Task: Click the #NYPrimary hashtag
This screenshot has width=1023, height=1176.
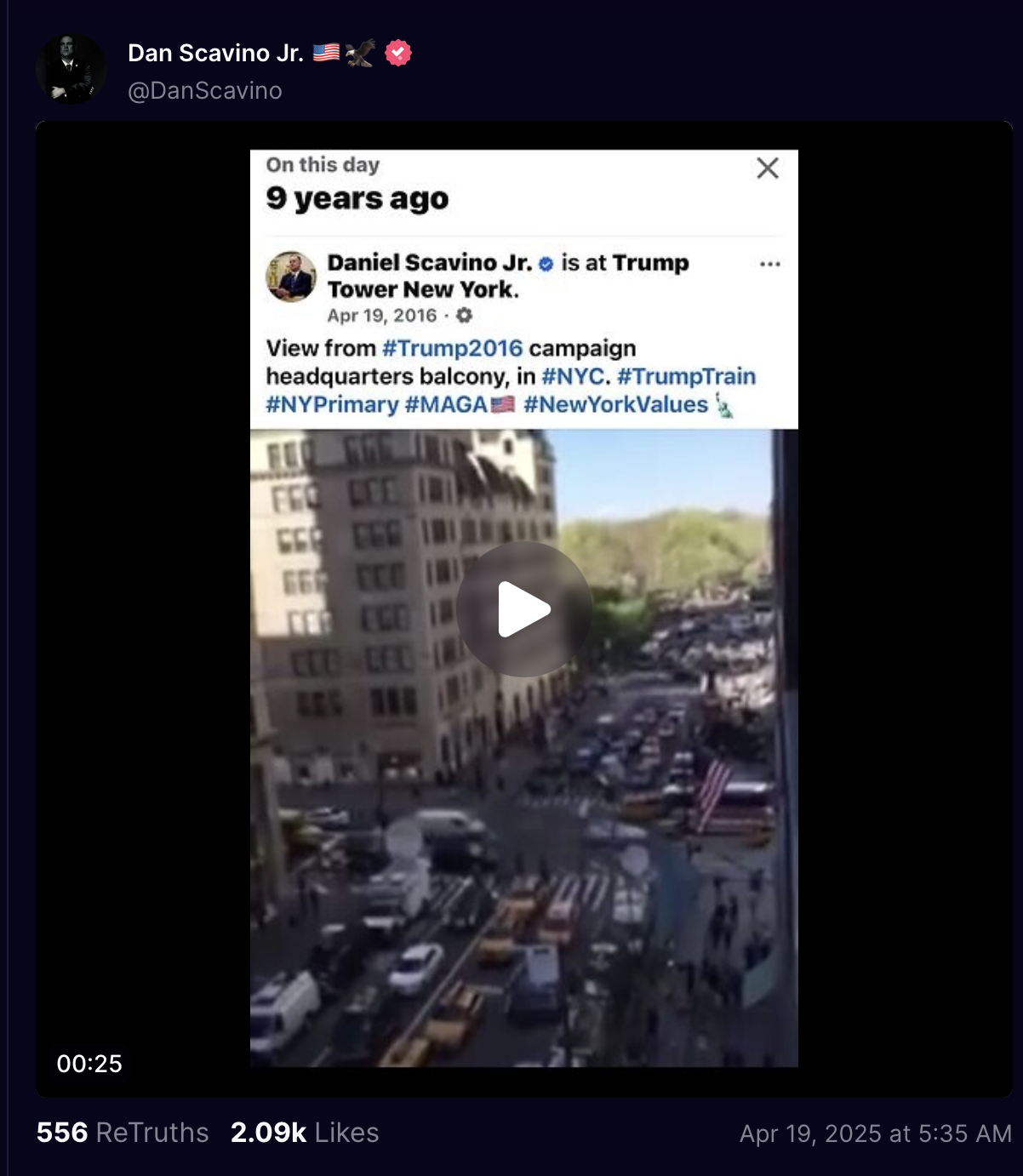Action: [332, 404]
